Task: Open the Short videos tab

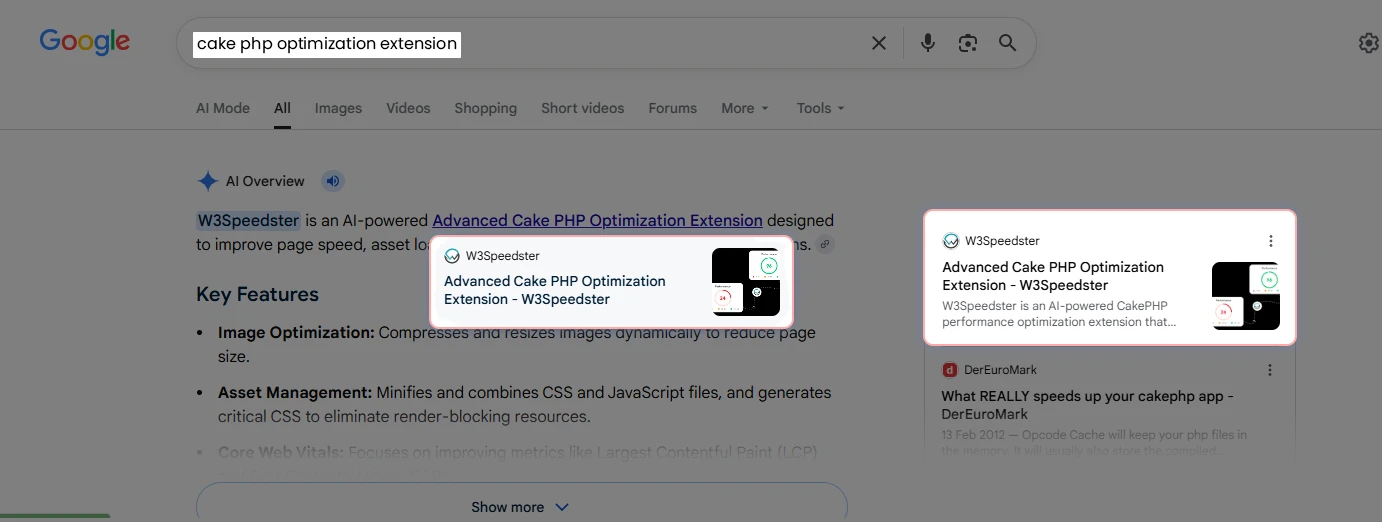Action: pos(582,108)
